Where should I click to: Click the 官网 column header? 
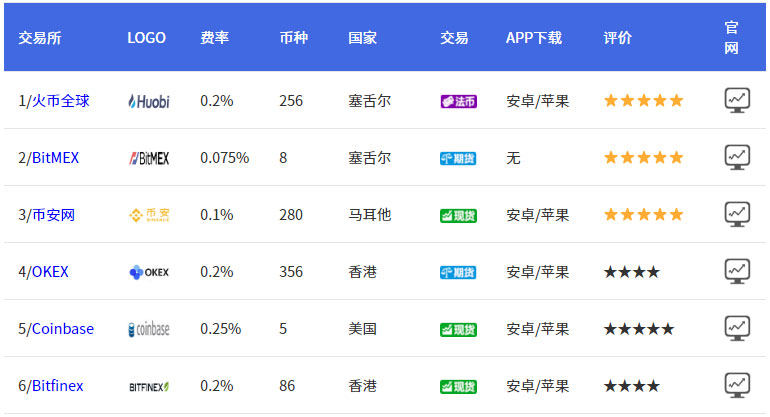(731, 38)
